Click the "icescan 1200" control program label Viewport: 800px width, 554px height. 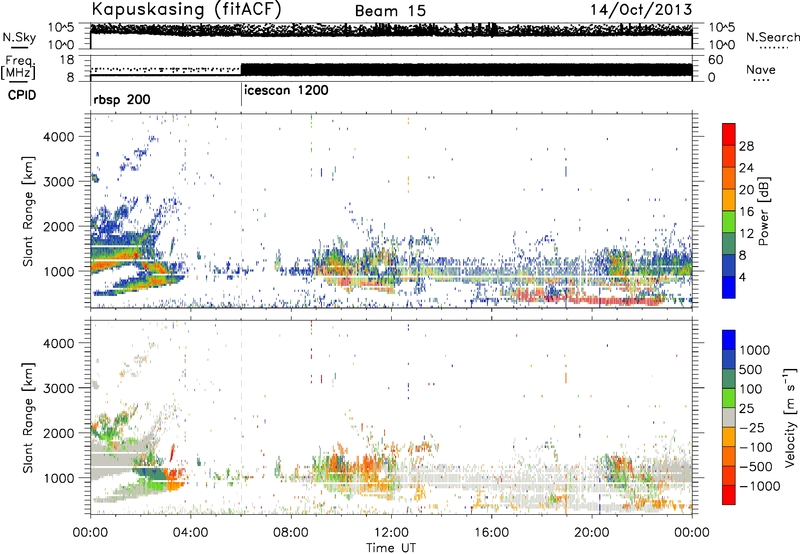(x=286, y=90)
